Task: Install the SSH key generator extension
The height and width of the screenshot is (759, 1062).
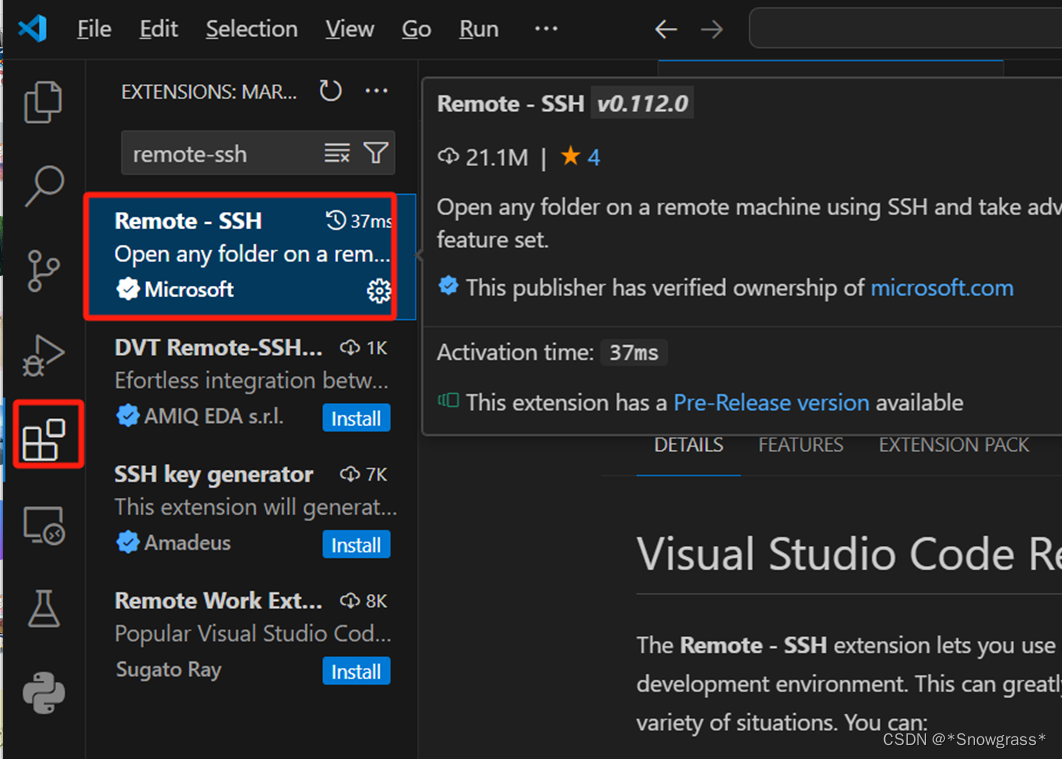Action: [x=356, y=545]
